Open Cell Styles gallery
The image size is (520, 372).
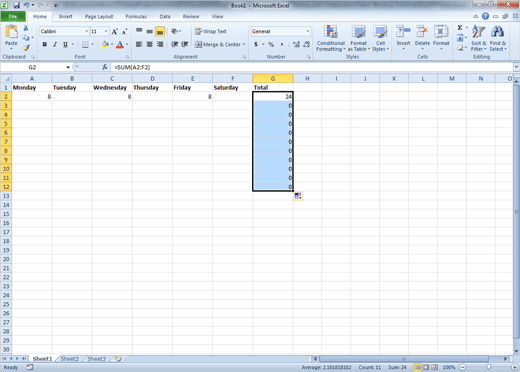[380, 38]
